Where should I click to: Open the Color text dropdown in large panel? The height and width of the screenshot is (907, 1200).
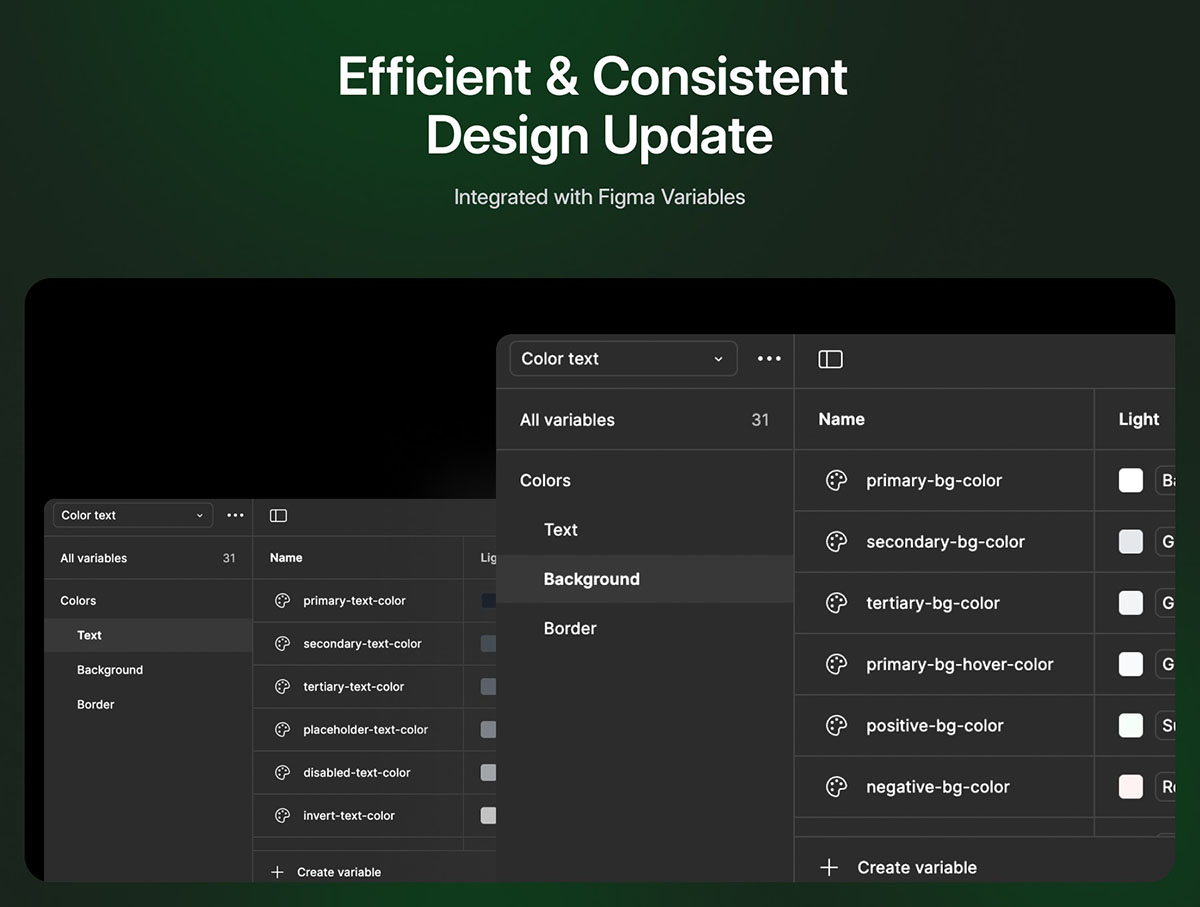pyautogui.click(x=623, y=359)
